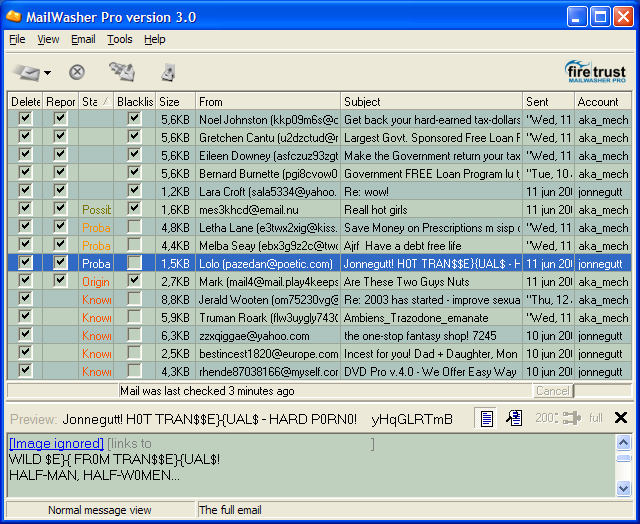The width and height of the screenshot is (640, 524).
Task: Select subject 'Largest Govt. Sponsored Free Loan'
Action: point(431,138)
